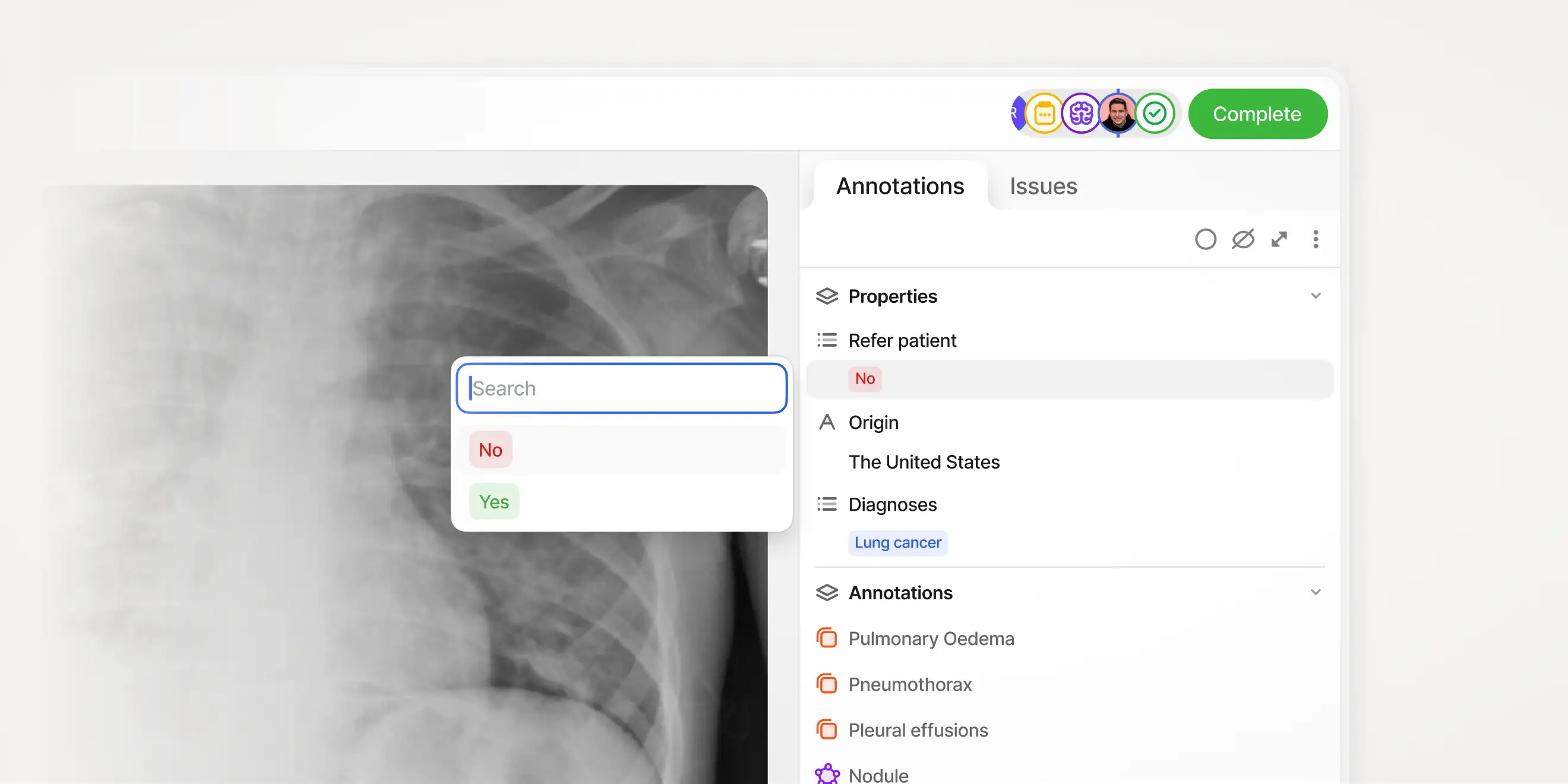Click the Annotations section layers icon

coord(827,592)
